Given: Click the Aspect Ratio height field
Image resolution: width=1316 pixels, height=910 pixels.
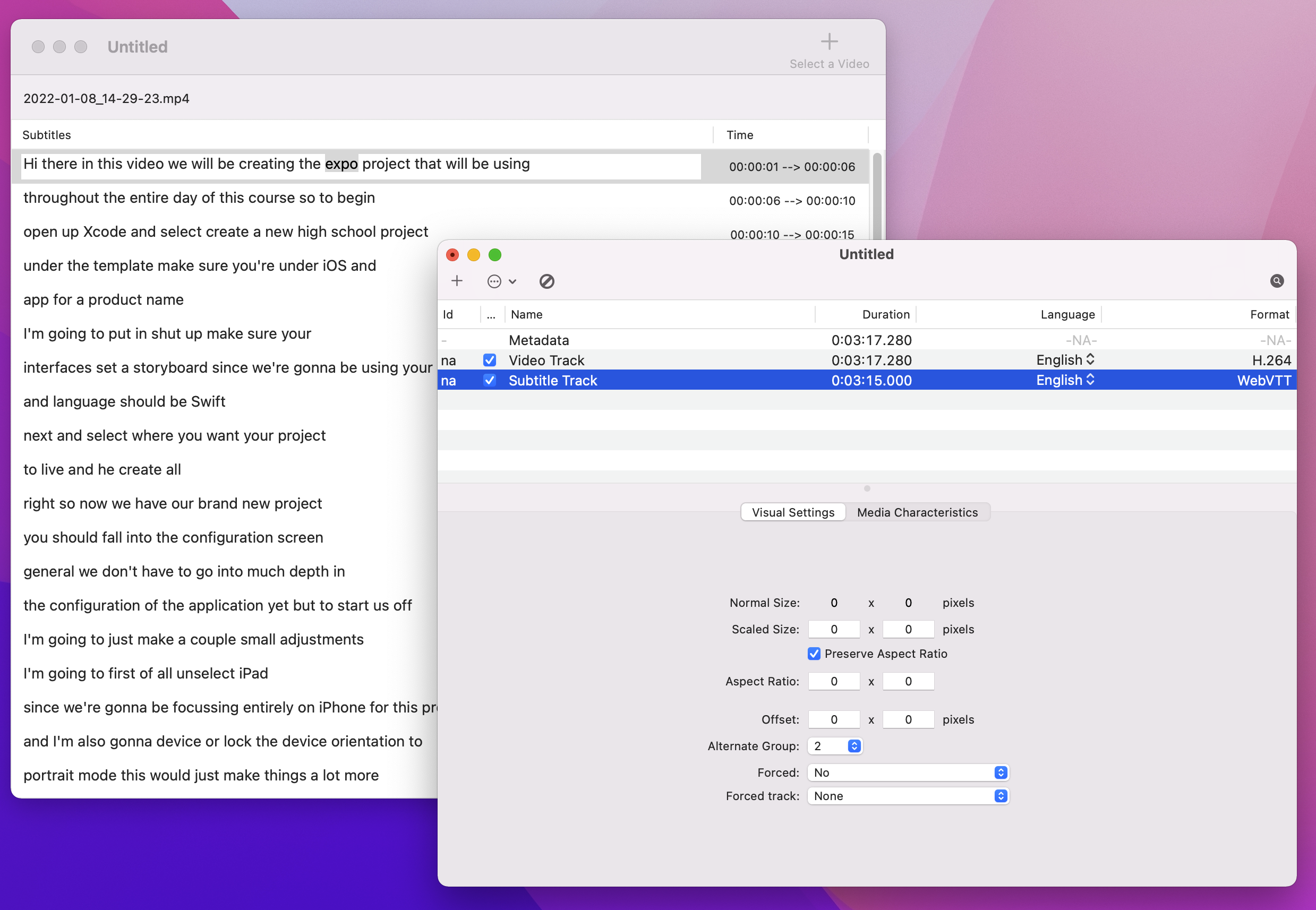Looking at the screenshot, I should [908, 681].
